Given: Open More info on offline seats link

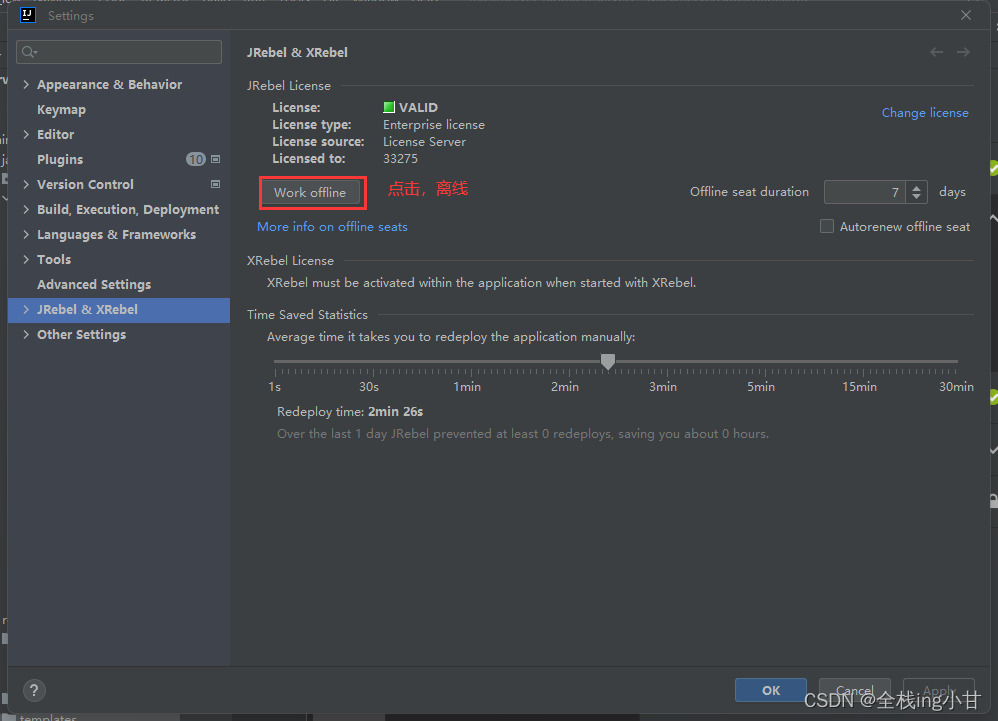Looking at the screenshot, I should (332, 227).
